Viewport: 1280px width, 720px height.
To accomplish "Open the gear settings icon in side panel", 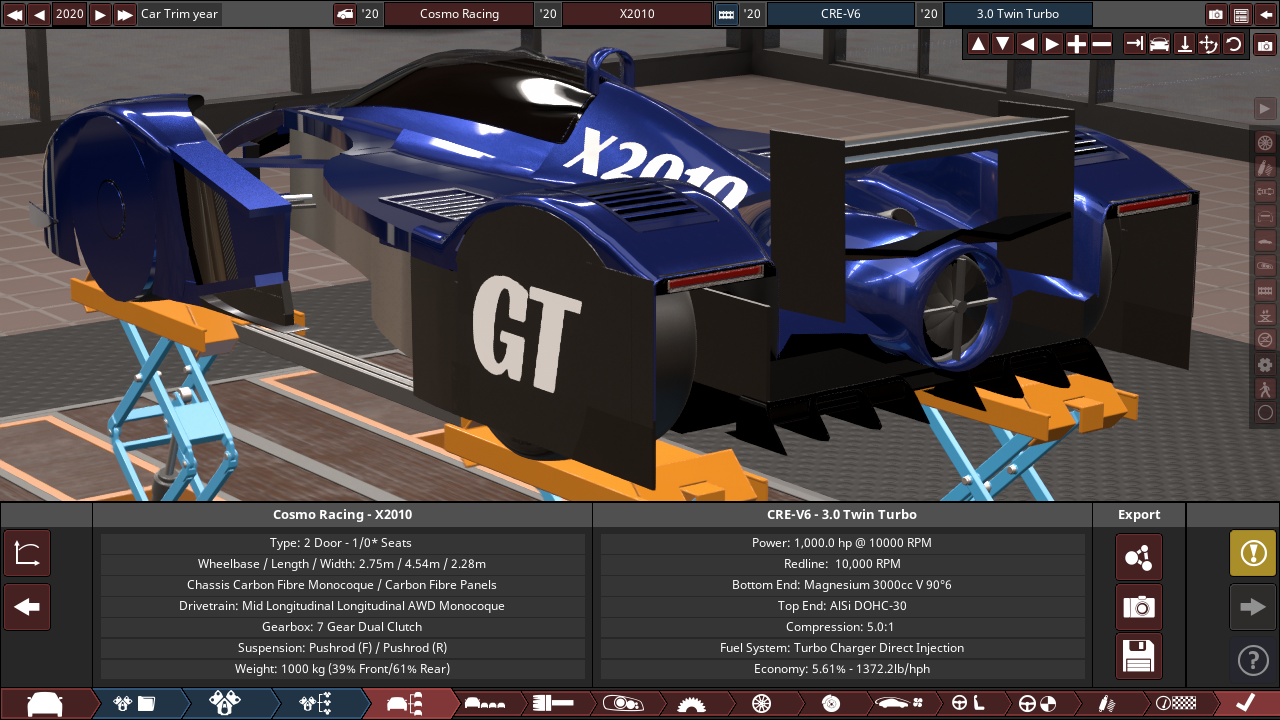I will point(1265,364).
